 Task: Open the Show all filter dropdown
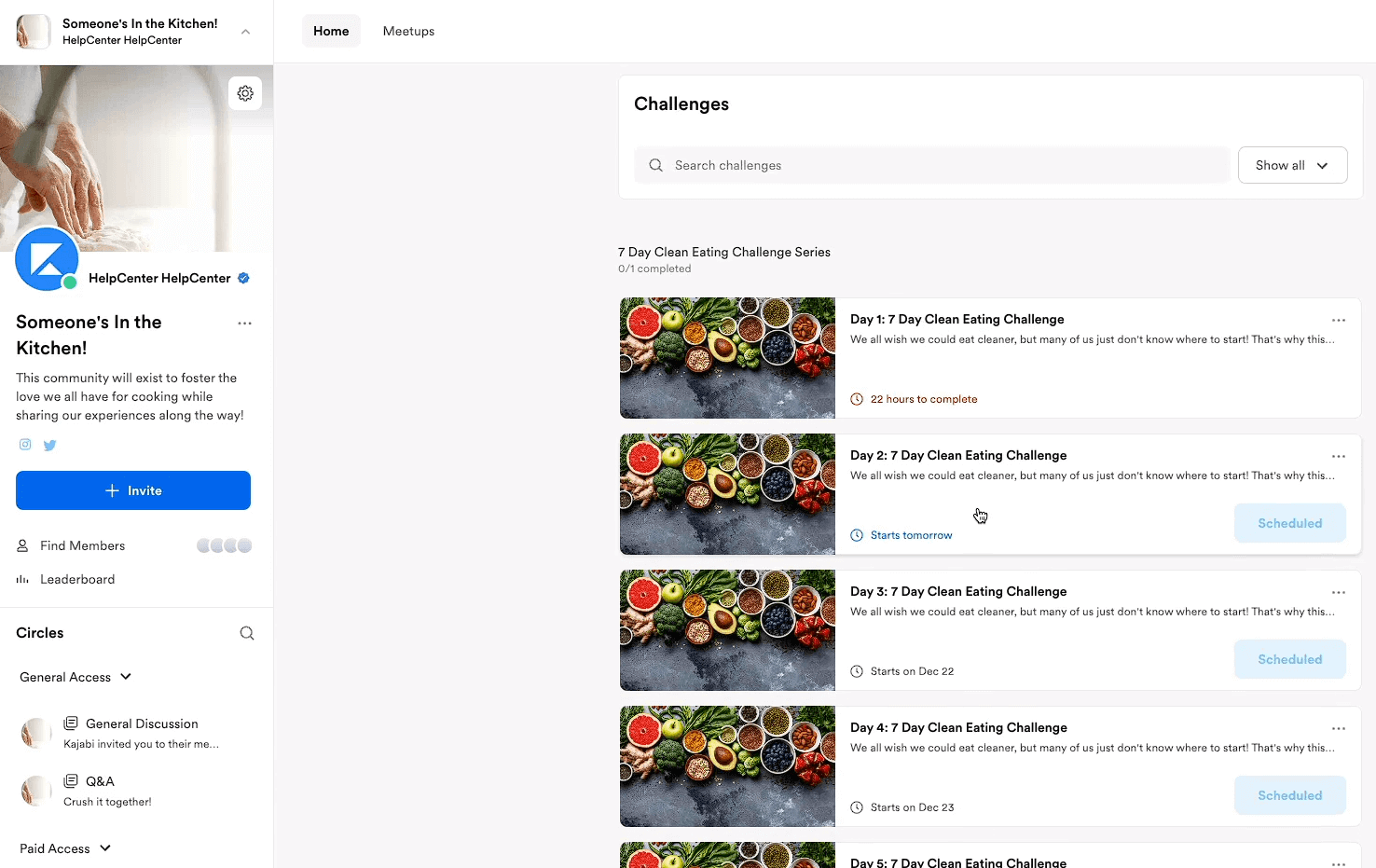(1292, 165)
